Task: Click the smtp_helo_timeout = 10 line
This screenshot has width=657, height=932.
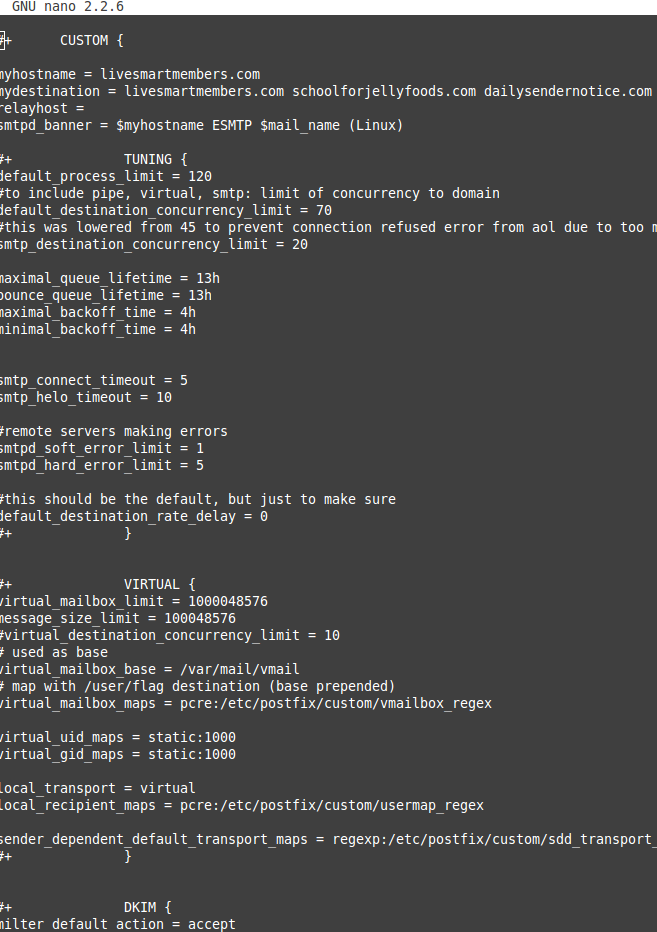Action: [x=86, y=397]
